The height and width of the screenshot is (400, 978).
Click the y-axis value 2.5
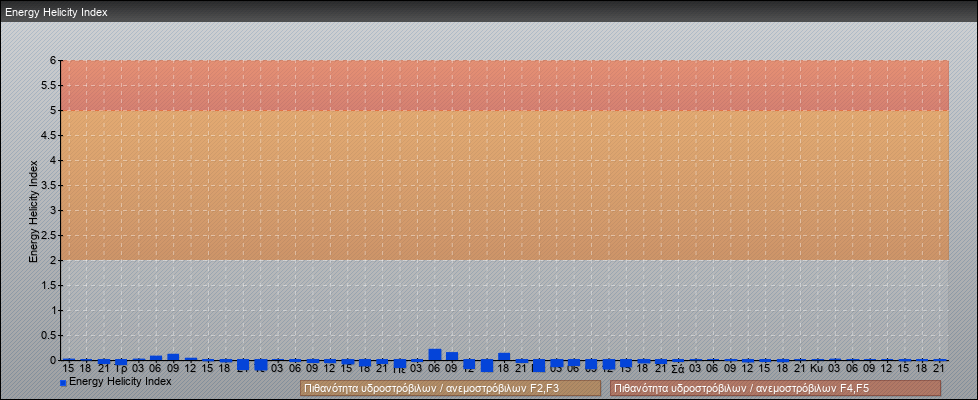pos(49,235)
